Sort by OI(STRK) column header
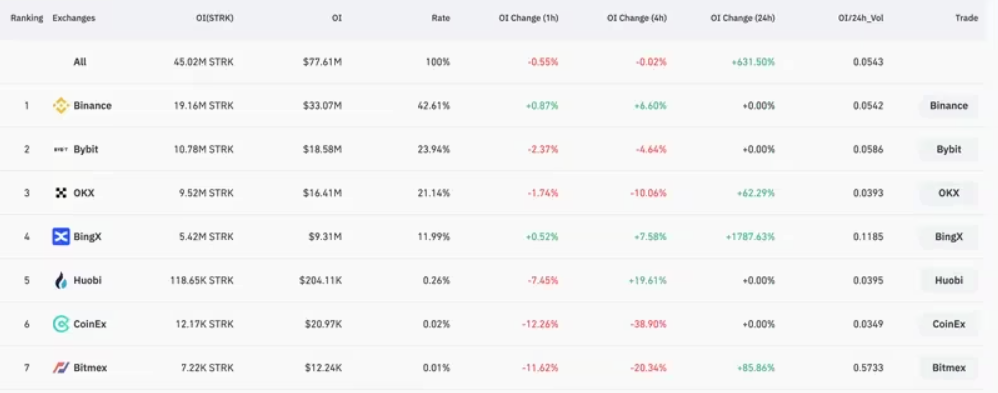 (215, 18)
